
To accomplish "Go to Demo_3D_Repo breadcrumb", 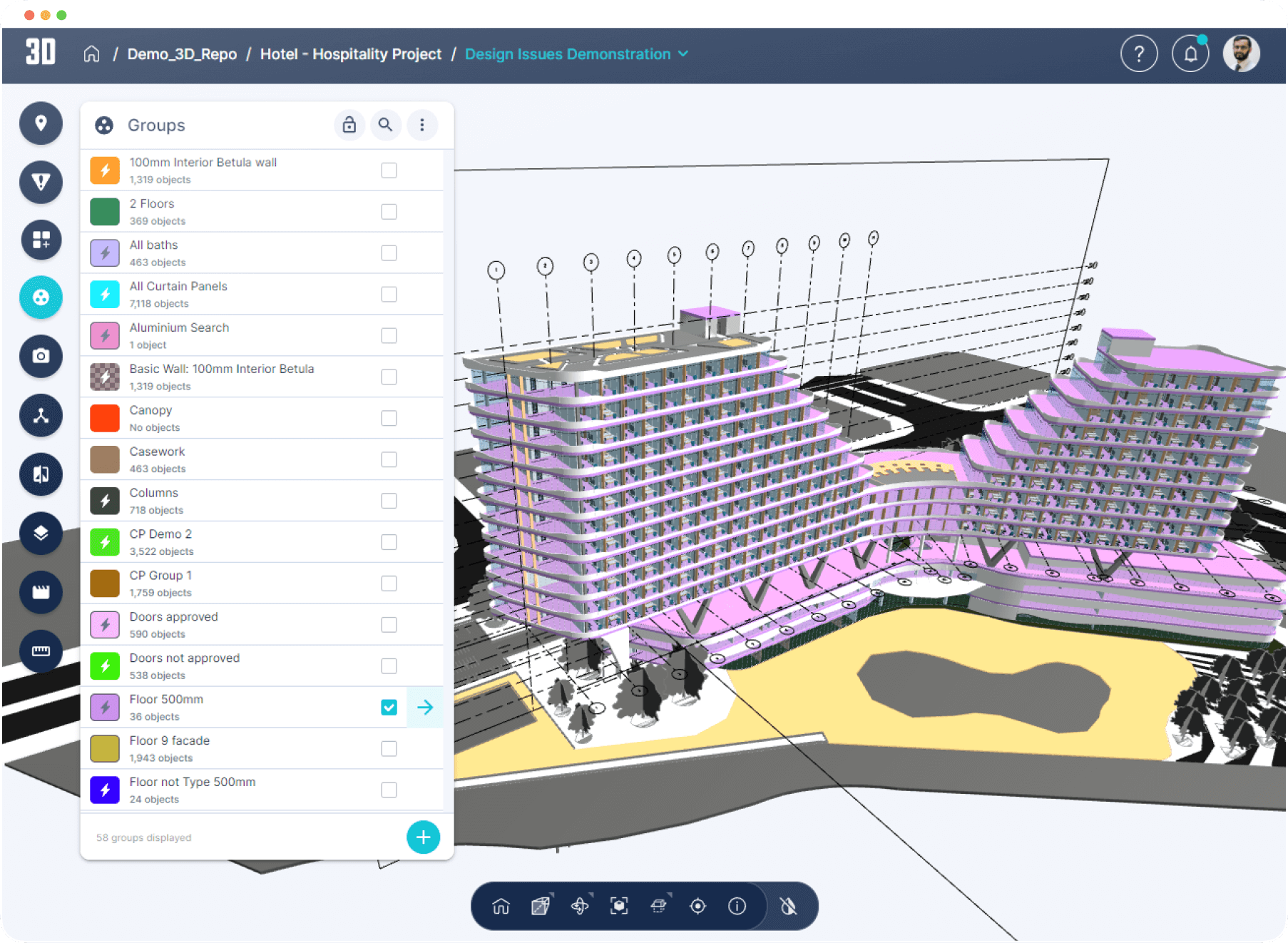I will click(x=182, y=54).
